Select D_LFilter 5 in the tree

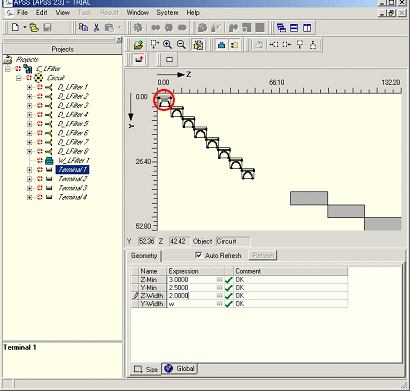point(73,124)
